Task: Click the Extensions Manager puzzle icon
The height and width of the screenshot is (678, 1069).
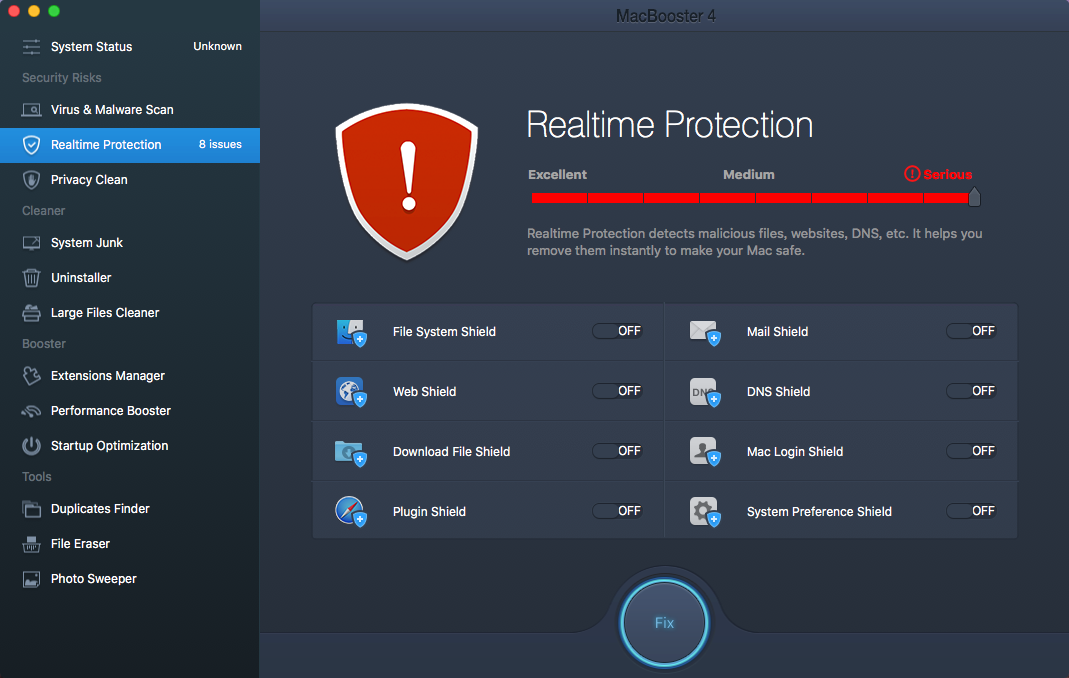Action: point(31,376)
